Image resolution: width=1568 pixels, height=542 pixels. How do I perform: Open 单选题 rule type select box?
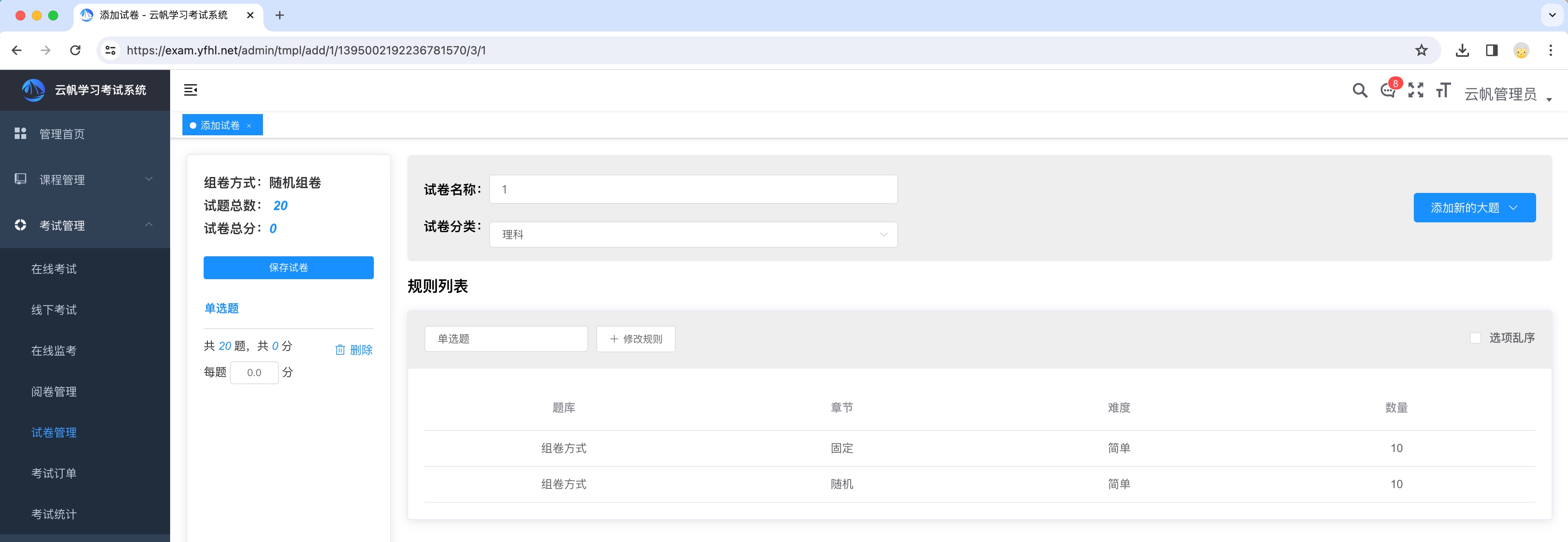(506, 339)
